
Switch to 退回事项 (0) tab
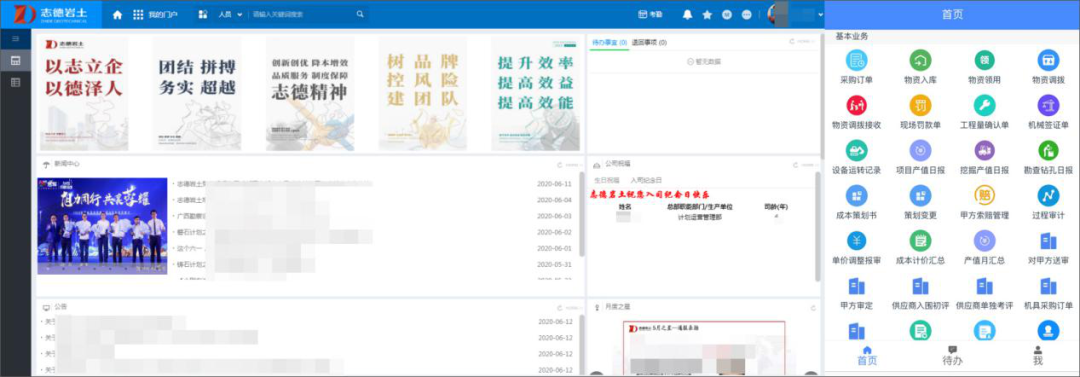pos(649,43)
